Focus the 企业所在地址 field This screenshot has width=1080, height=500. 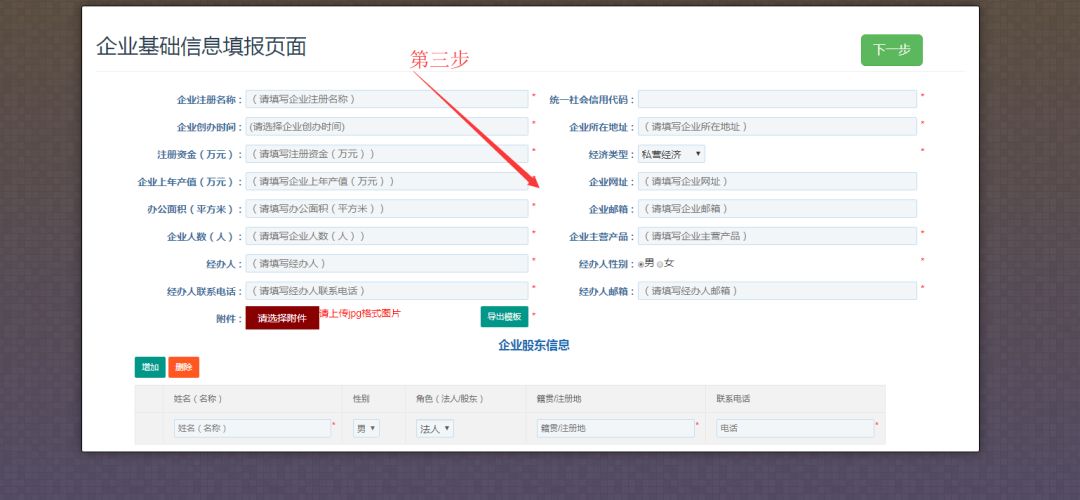(x=777, y=127)
